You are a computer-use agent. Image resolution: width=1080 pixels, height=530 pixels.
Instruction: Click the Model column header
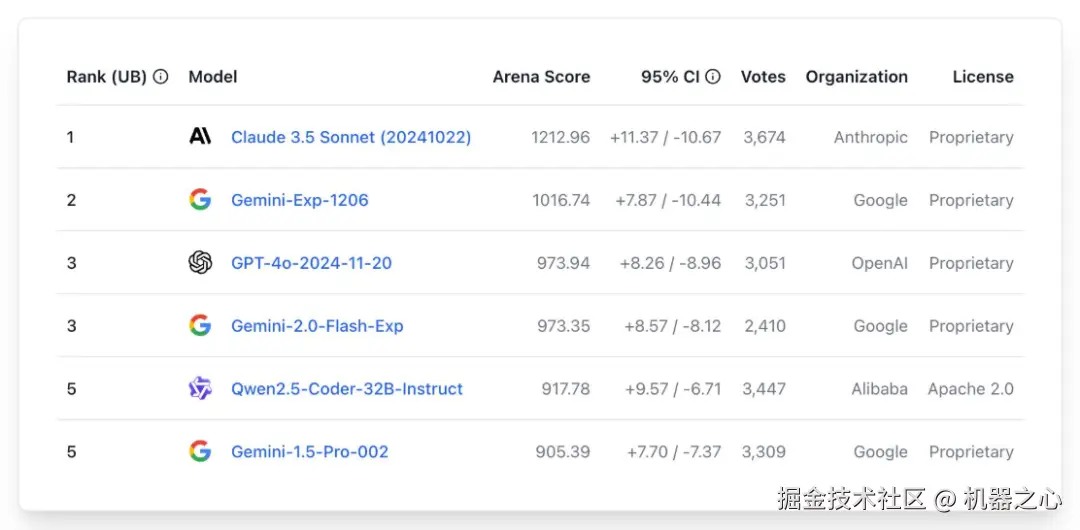click(x=213, y=77)
